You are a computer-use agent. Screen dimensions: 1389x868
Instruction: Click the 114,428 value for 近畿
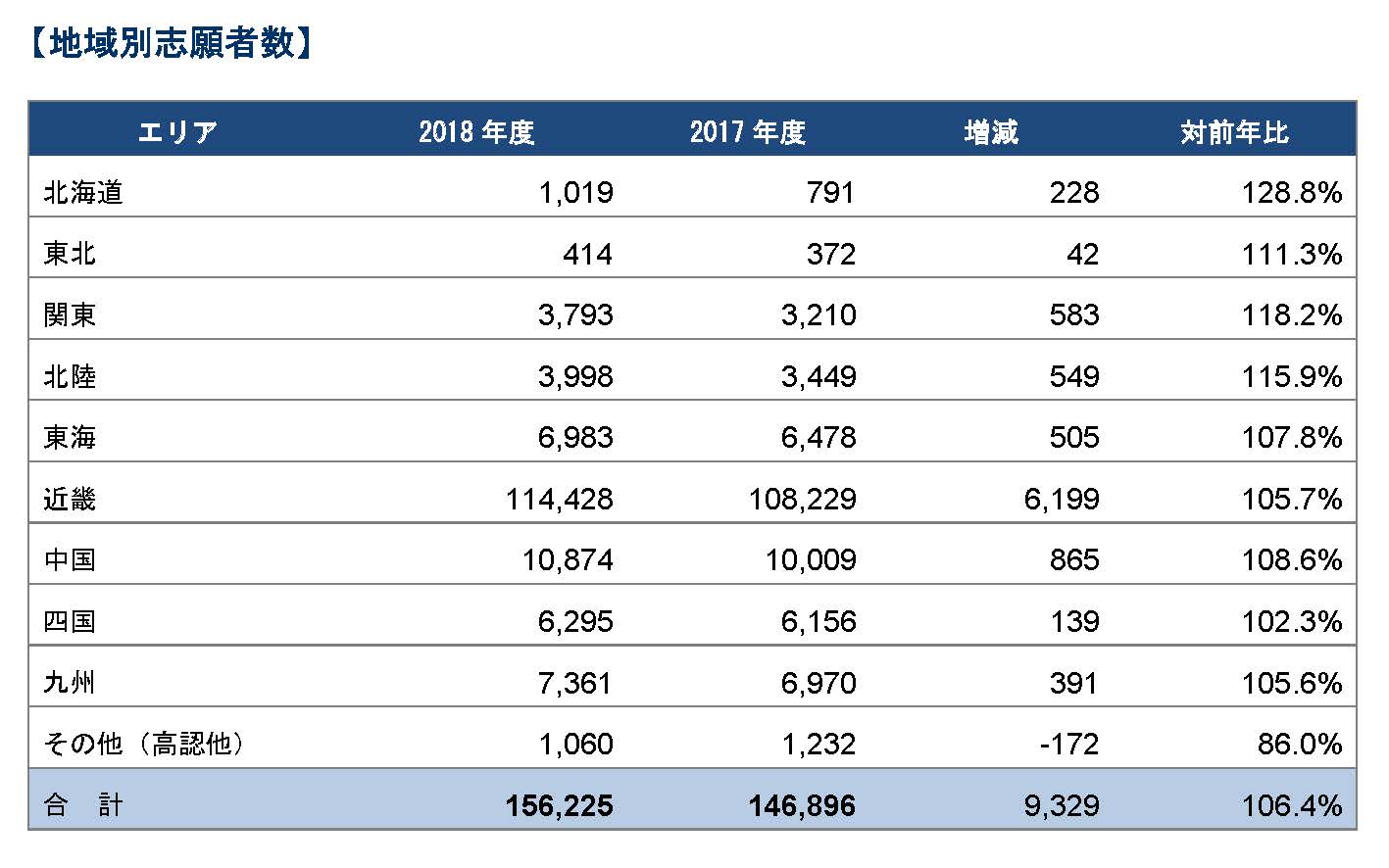point(560,500)
